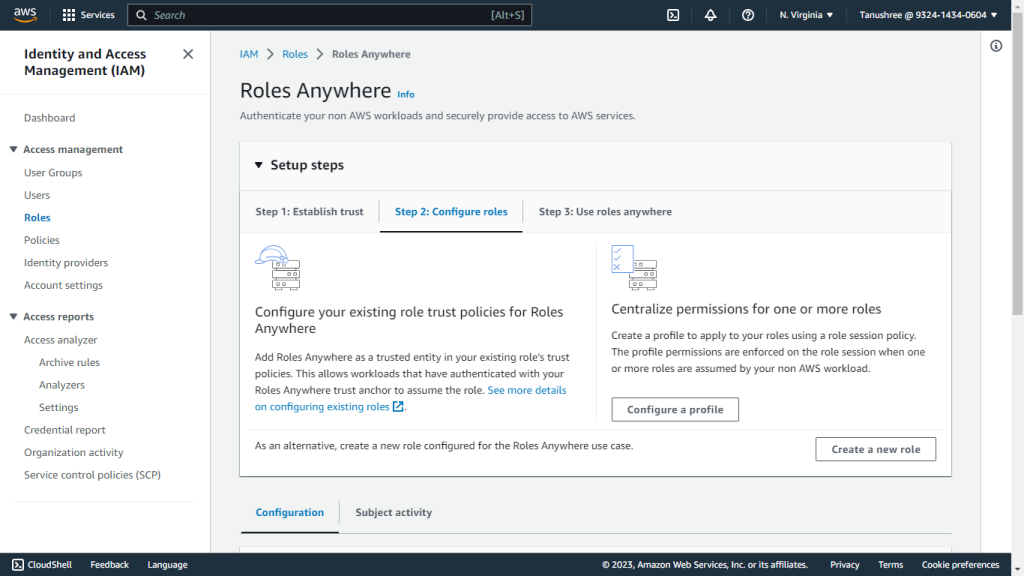Click the AWS logo home icon
The width and height of the screenshot is (1024, 576).
click(25, 14)
